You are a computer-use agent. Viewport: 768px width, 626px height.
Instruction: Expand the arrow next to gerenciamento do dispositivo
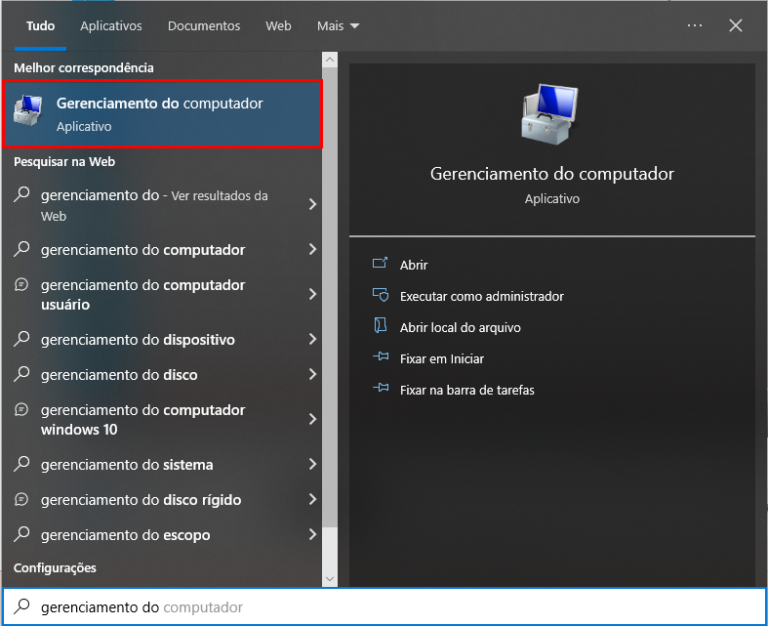[312, 340]
